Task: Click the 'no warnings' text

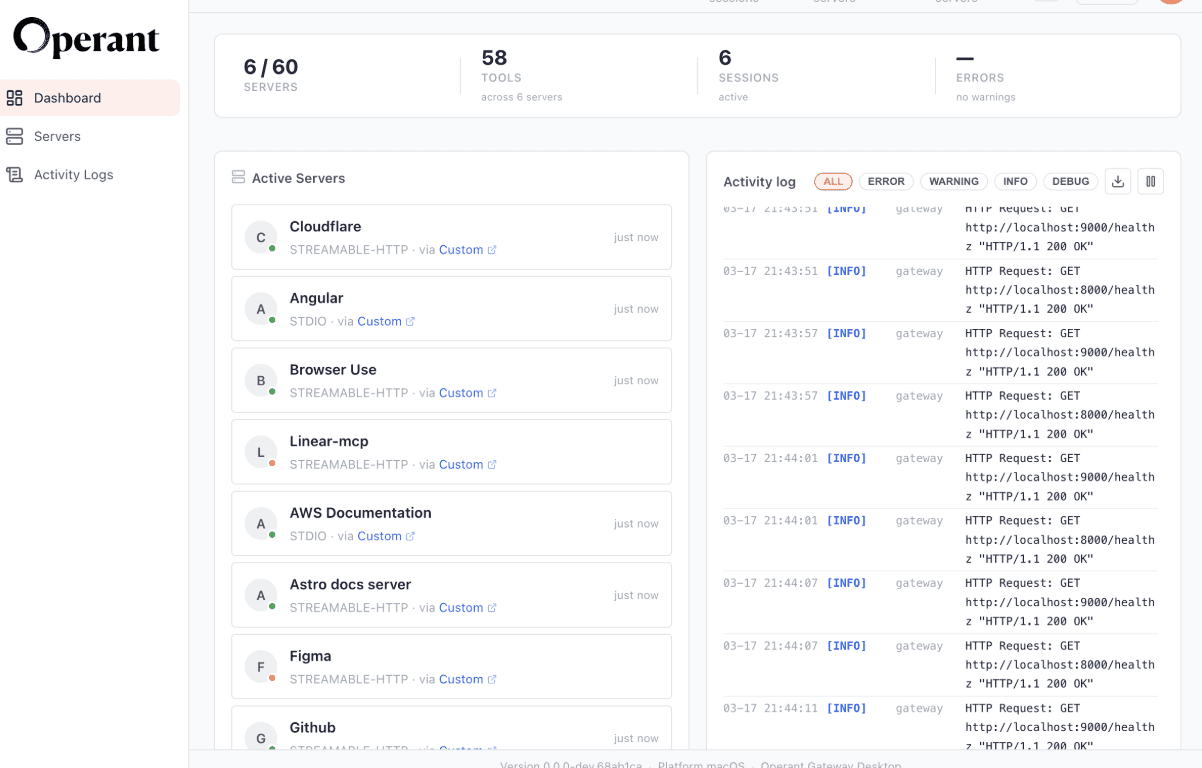Action: [x=985, y=97]
